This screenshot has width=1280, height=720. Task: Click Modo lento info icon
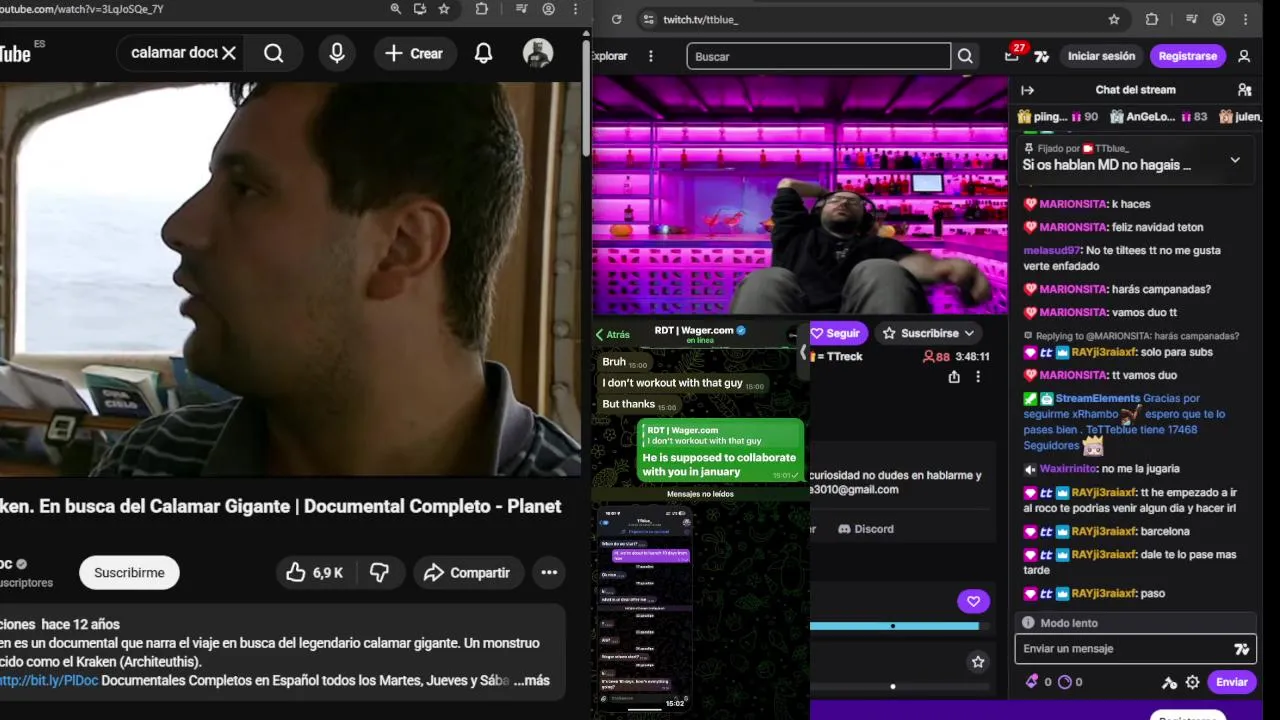pos(1028,623)
